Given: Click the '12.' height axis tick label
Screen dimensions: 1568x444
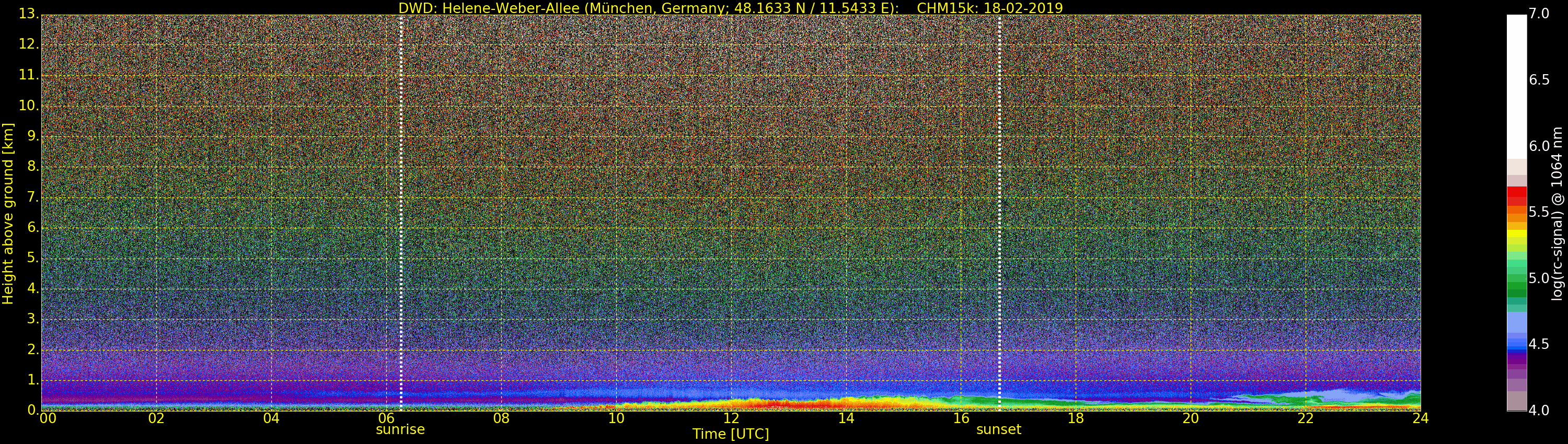Looking at the screenshot, I should pyautogui.click(x=28, y=44).
